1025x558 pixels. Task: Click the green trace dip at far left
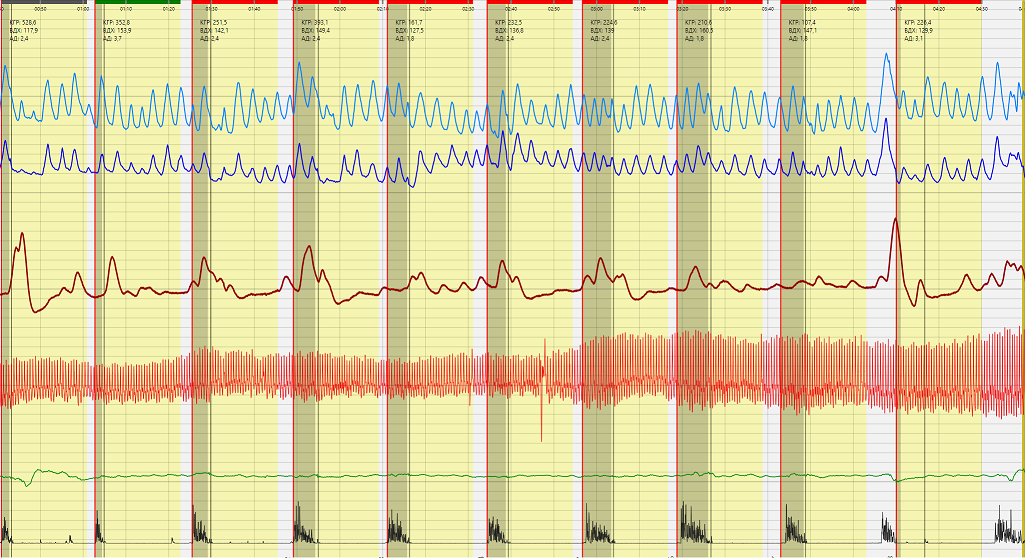tap(28, 484)
